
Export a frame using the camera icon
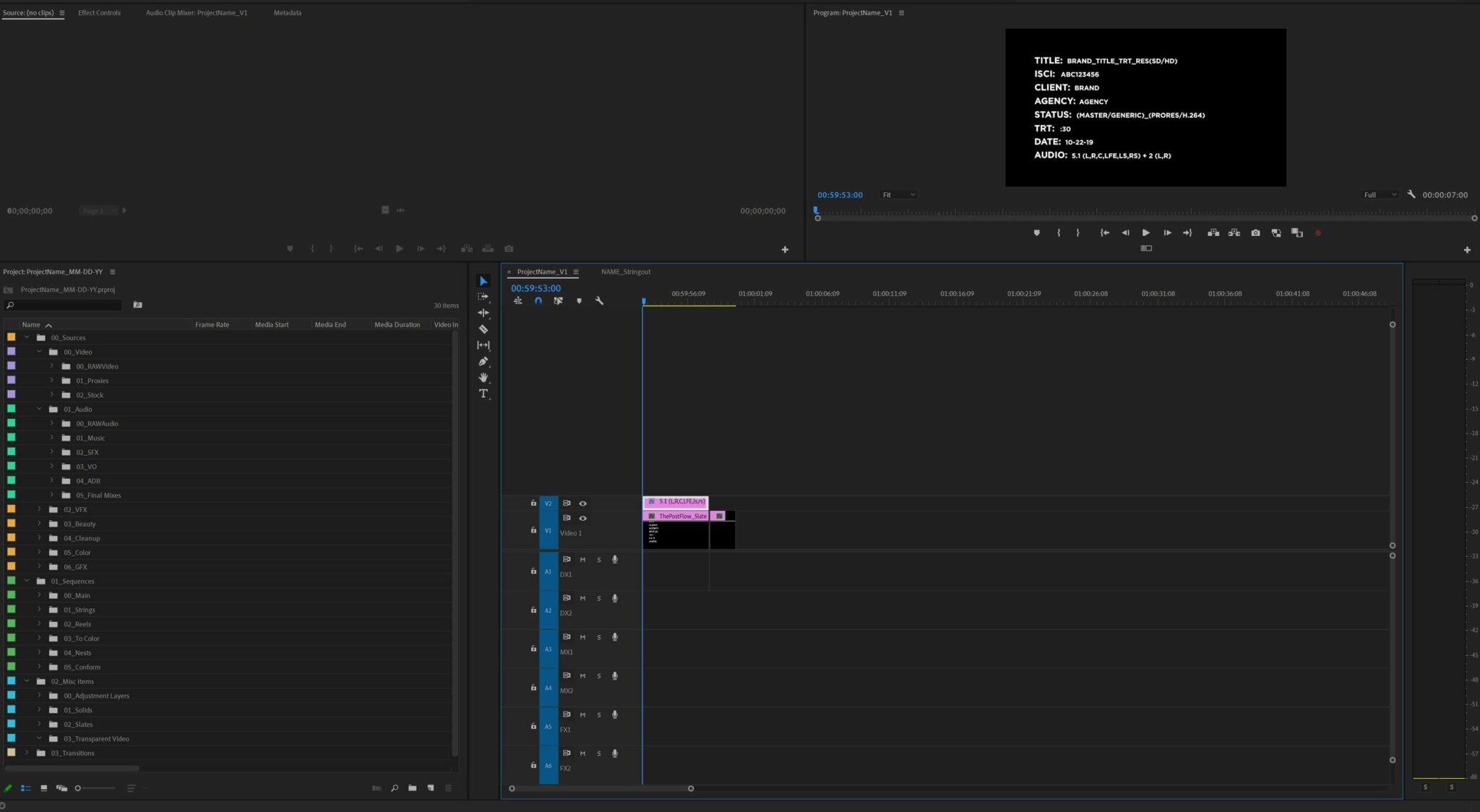click(x=1255, y=233)
